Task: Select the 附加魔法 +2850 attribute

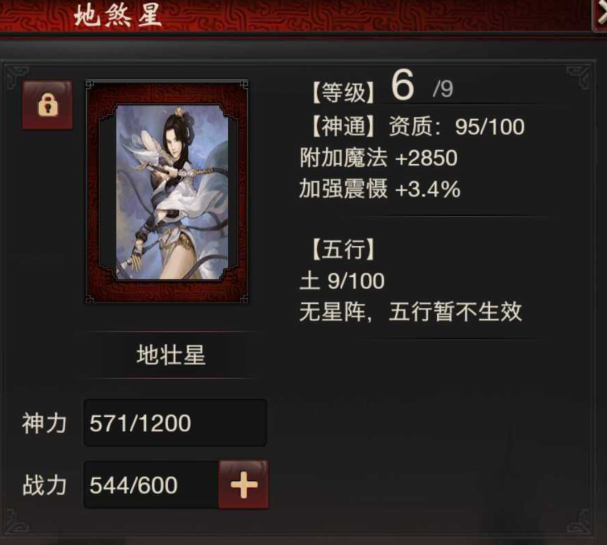Action: [378, 158]
